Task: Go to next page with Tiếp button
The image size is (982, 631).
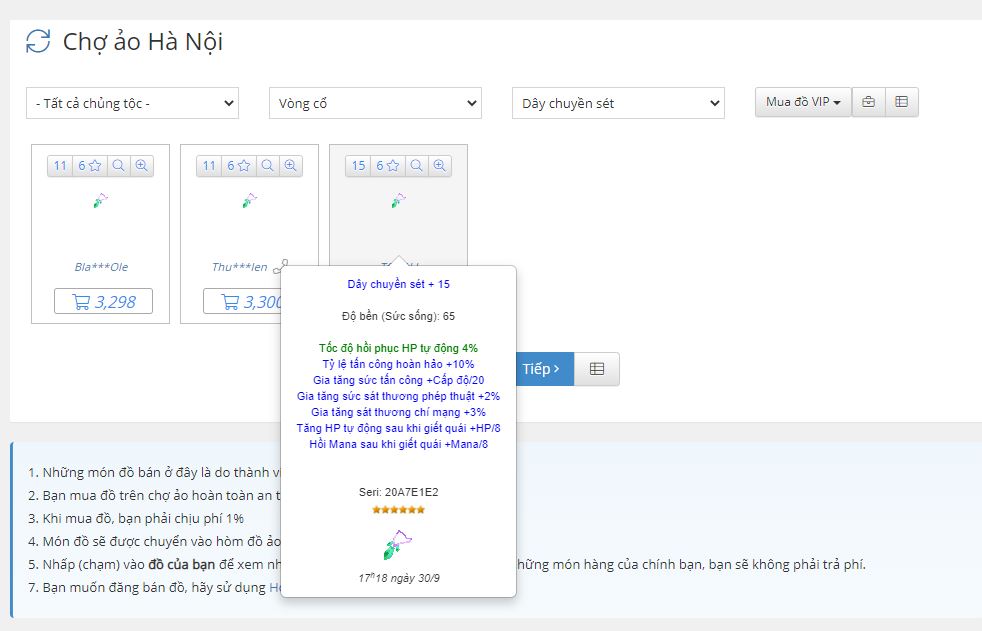Action: point(541,369)
